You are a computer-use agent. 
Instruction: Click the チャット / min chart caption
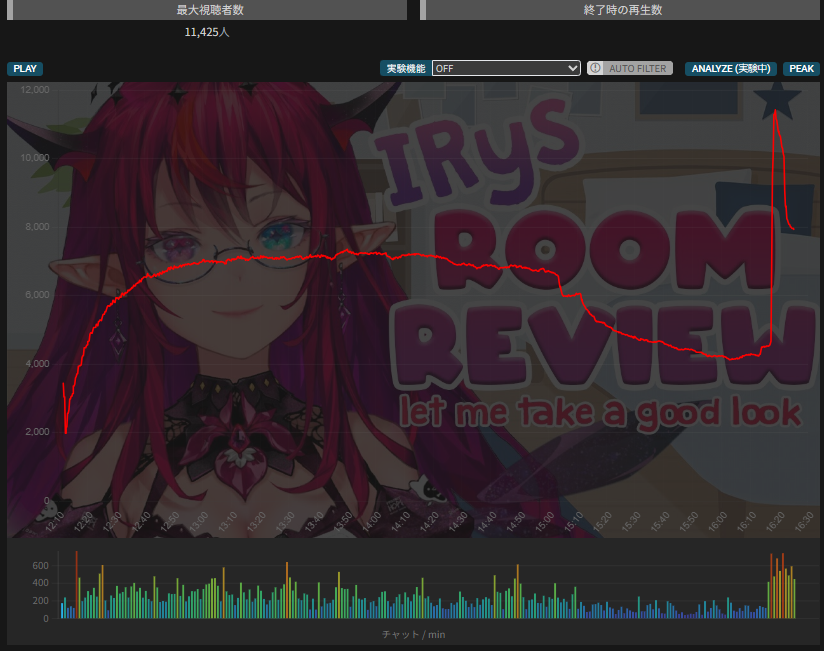click(x=414, y=635)
